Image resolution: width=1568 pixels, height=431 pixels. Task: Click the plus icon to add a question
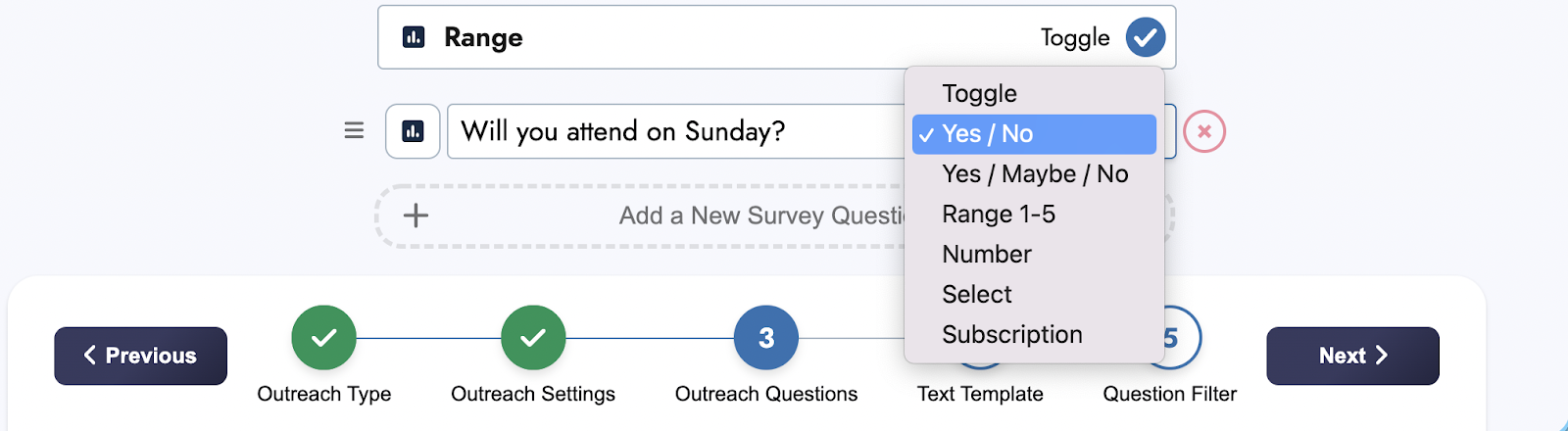[416, 215]
